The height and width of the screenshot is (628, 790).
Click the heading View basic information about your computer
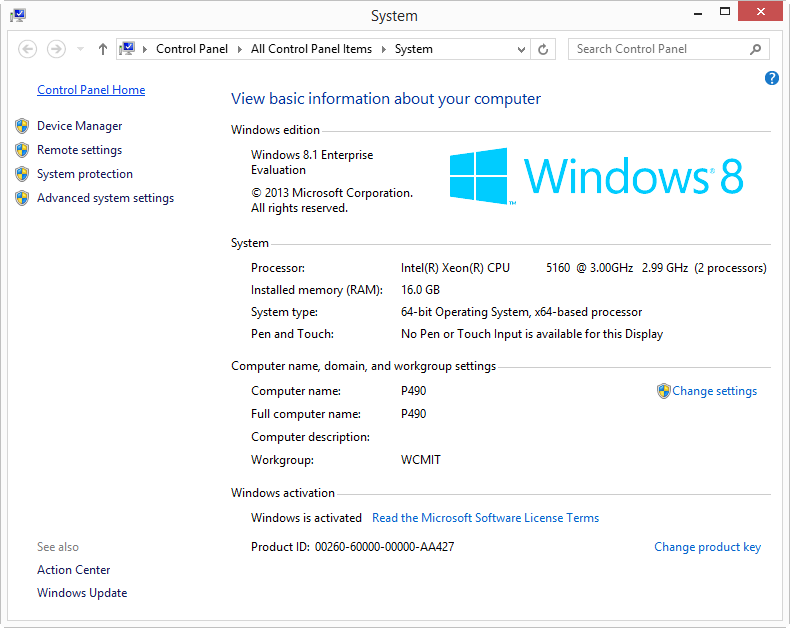(x=386, y=99)
